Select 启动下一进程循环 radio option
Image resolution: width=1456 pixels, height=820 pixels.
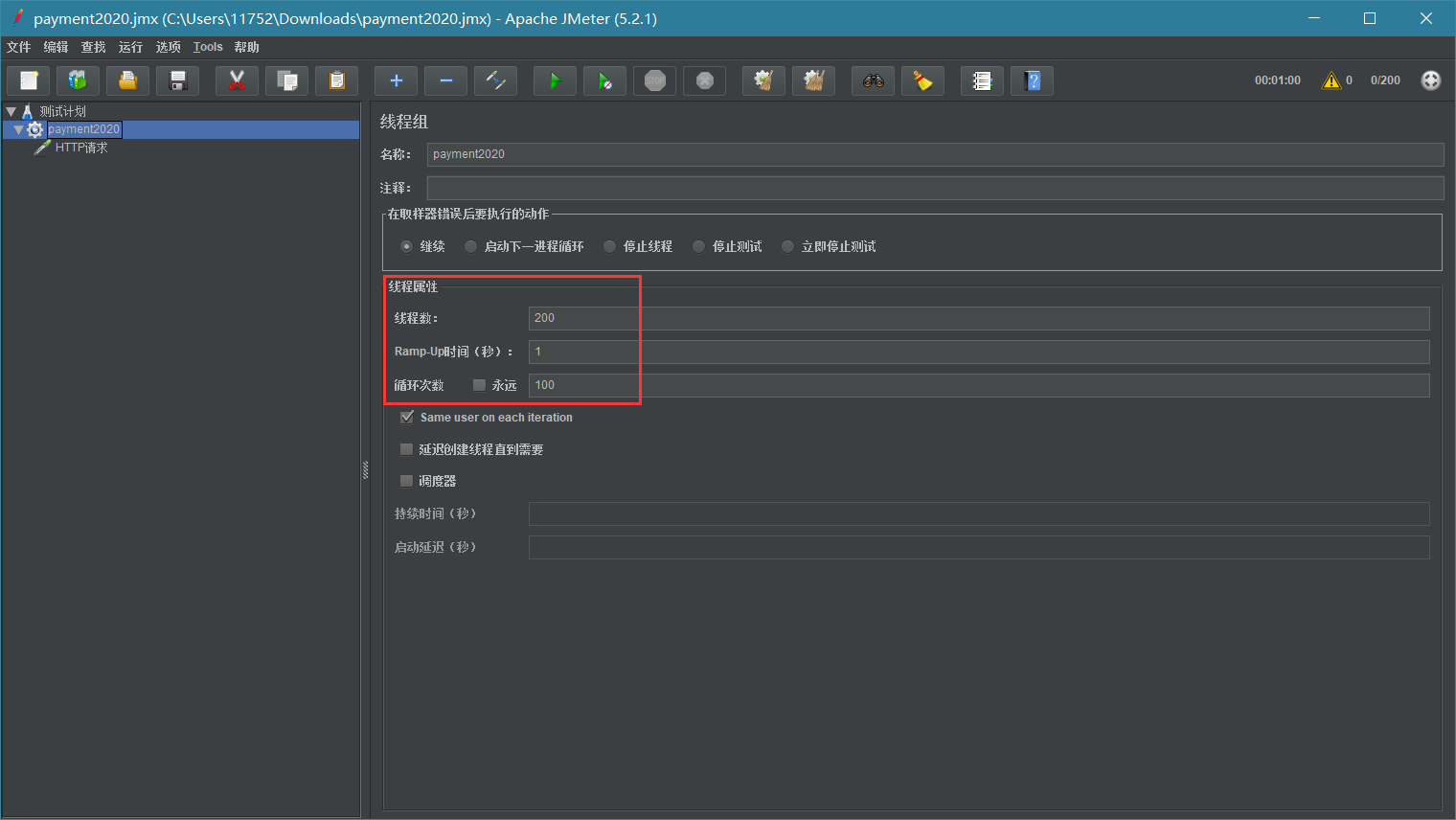pyautogui.click(x=470, y=246)
